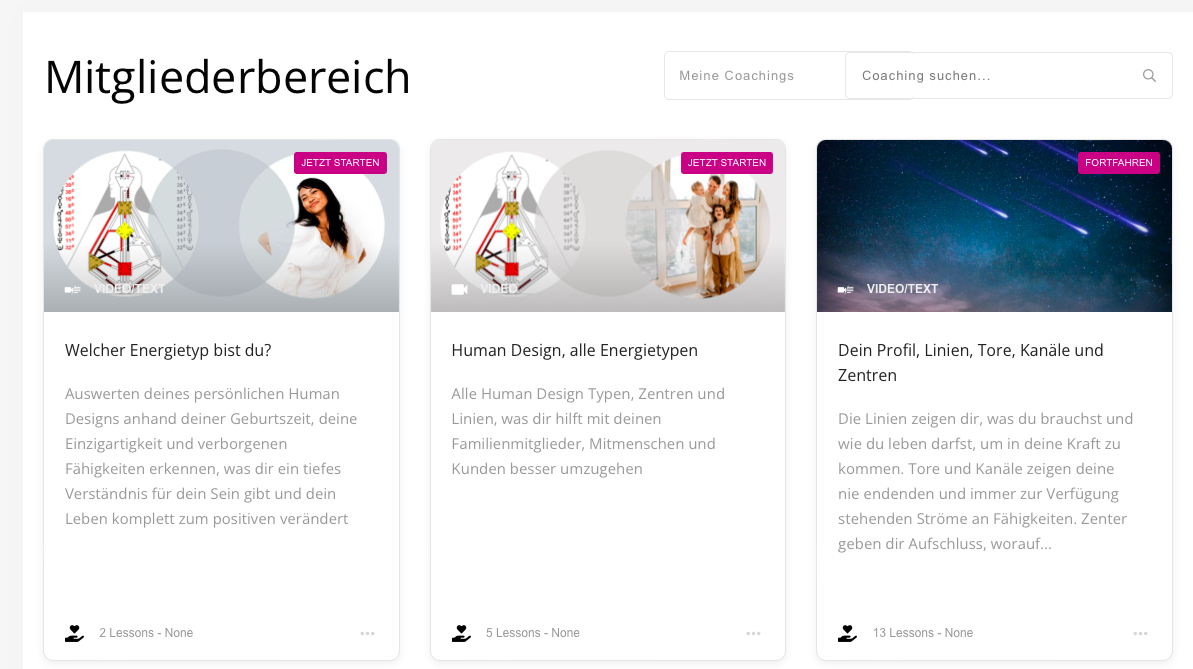Screen dimensions: 1193x669
Task: Select the meteor shower night sky thumbnail
Action: point(994,225)
